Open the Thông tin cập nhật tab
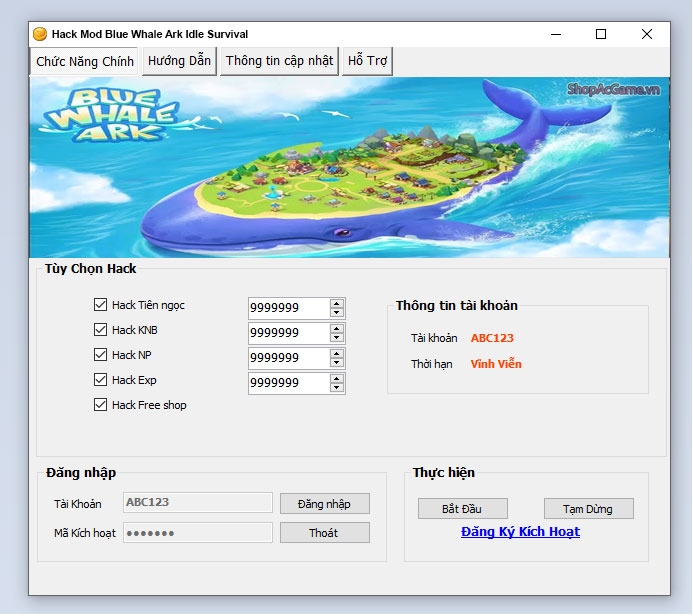This screenshot has width=693, height=616. click(279, 61)
